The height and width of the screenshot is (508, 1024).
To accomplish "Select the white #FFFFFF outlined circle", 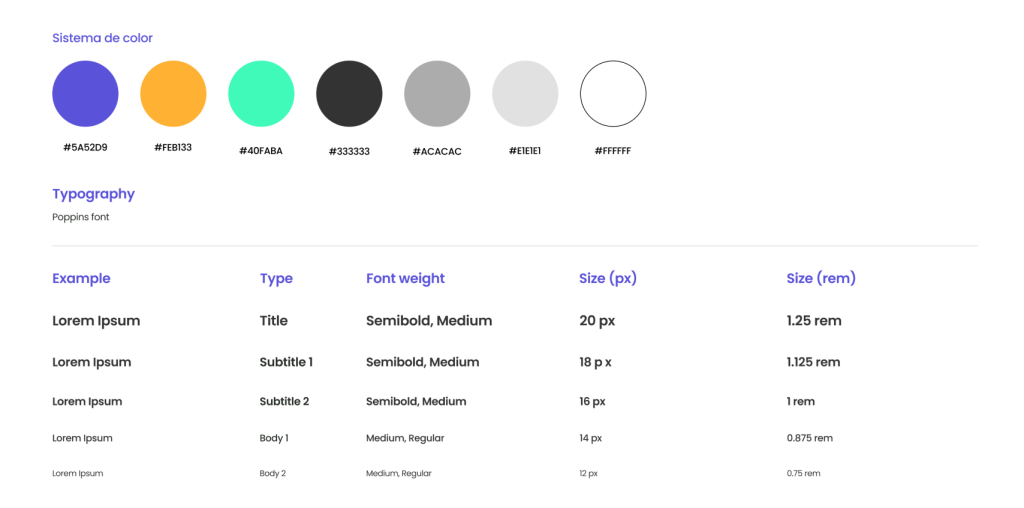I will [613, 93].
